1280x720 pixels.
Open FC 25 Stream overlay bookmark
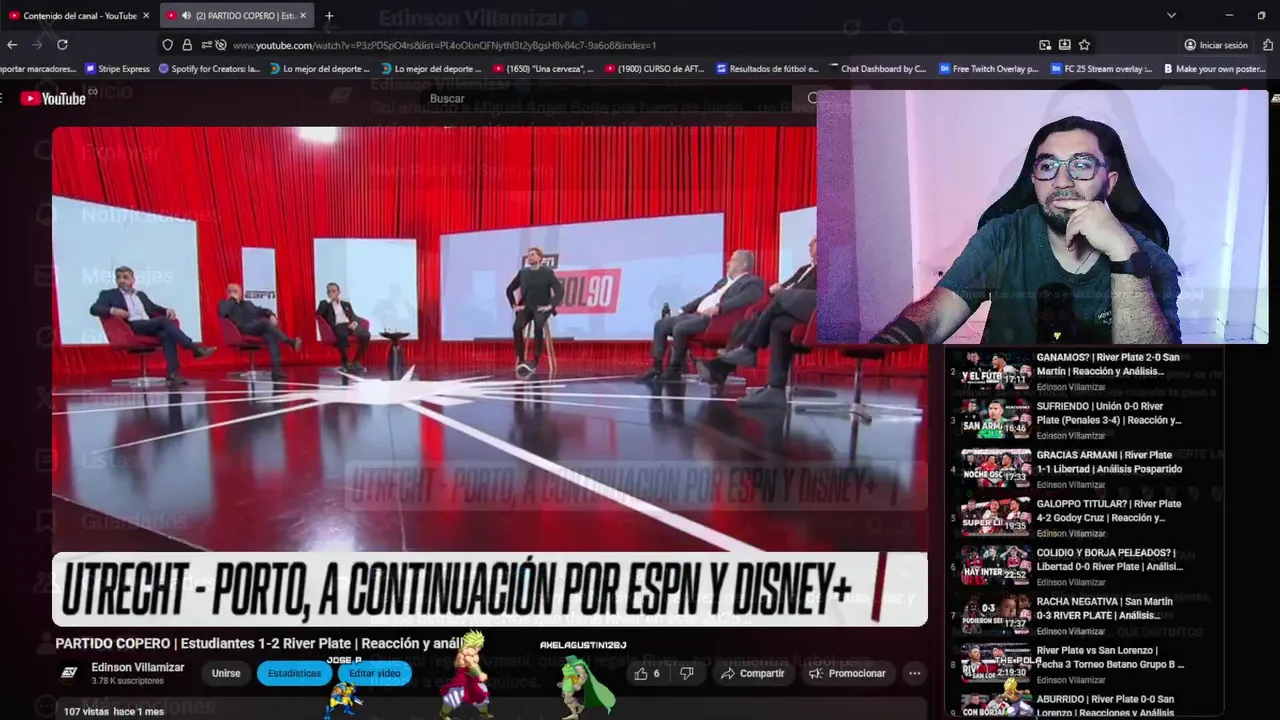point(1101,69)
